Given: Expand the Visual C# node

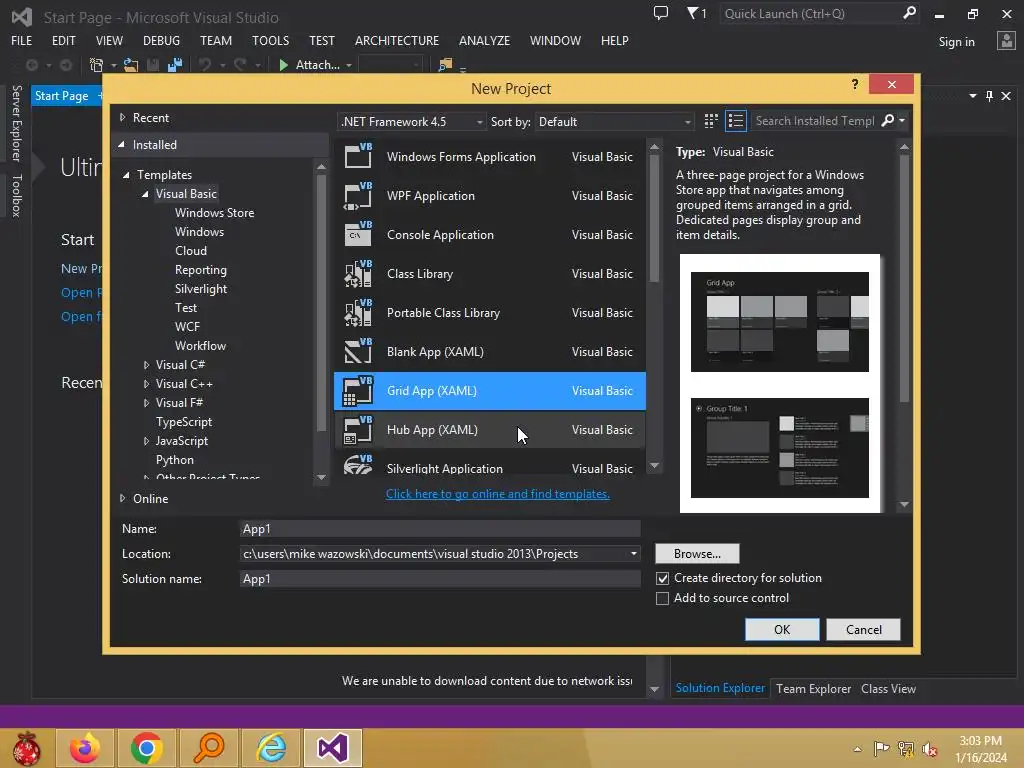Looking at the screenshot, I should (x=146, y=364).
